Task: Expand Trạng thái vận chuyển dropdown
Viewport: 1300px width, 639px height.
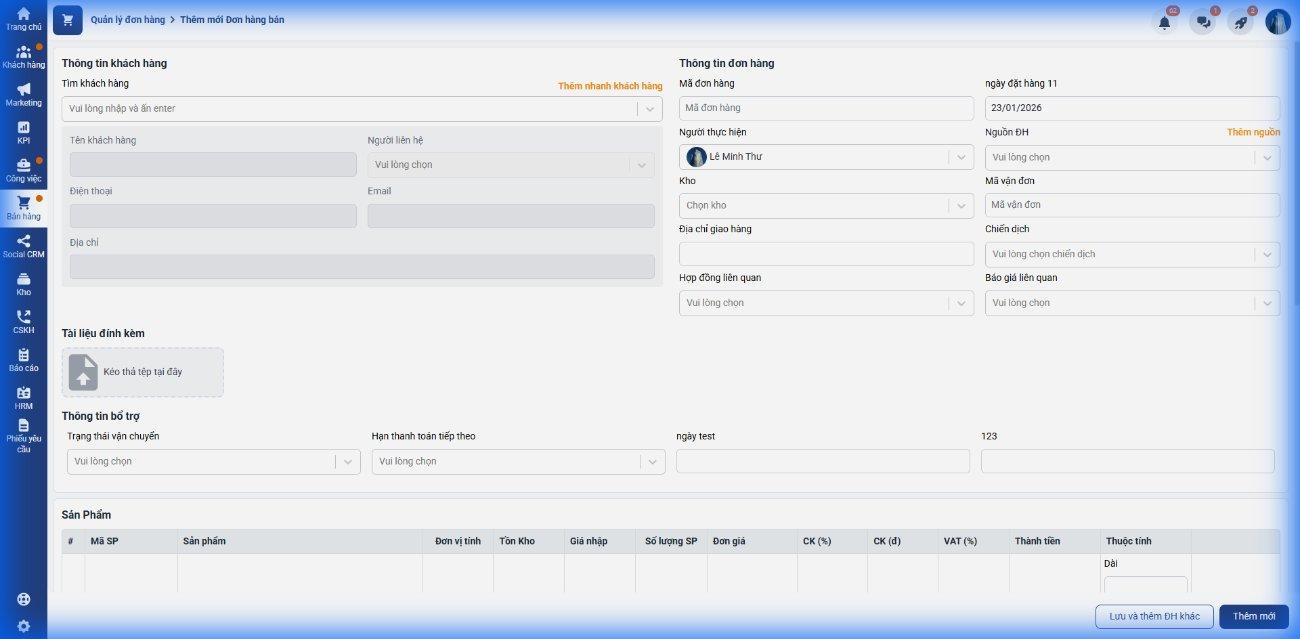Action: tap(213, 461)
